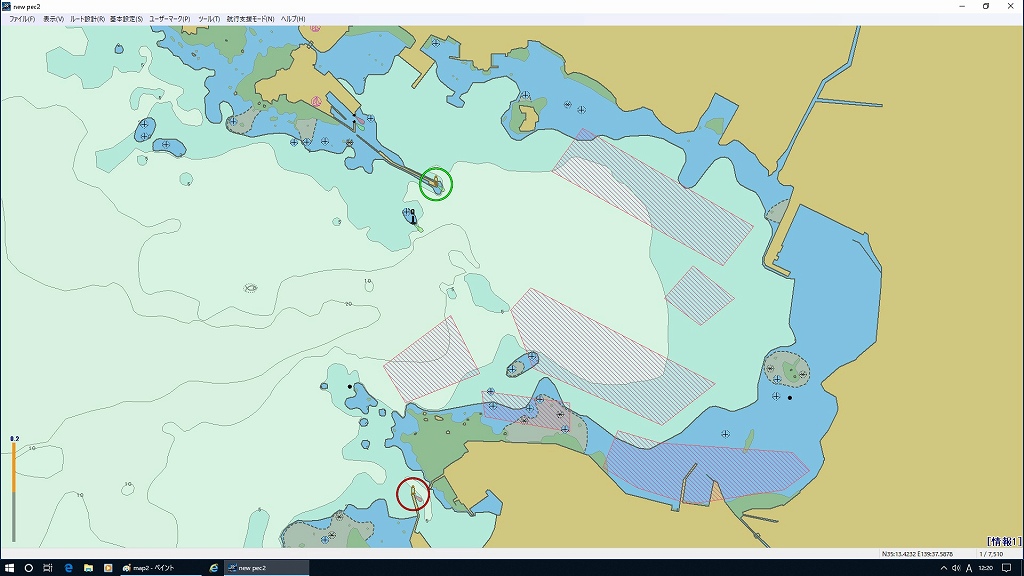Open the 航行支援モード(N) menu
The height and width of the screenshot is (576, 1024).
[250, 19]
